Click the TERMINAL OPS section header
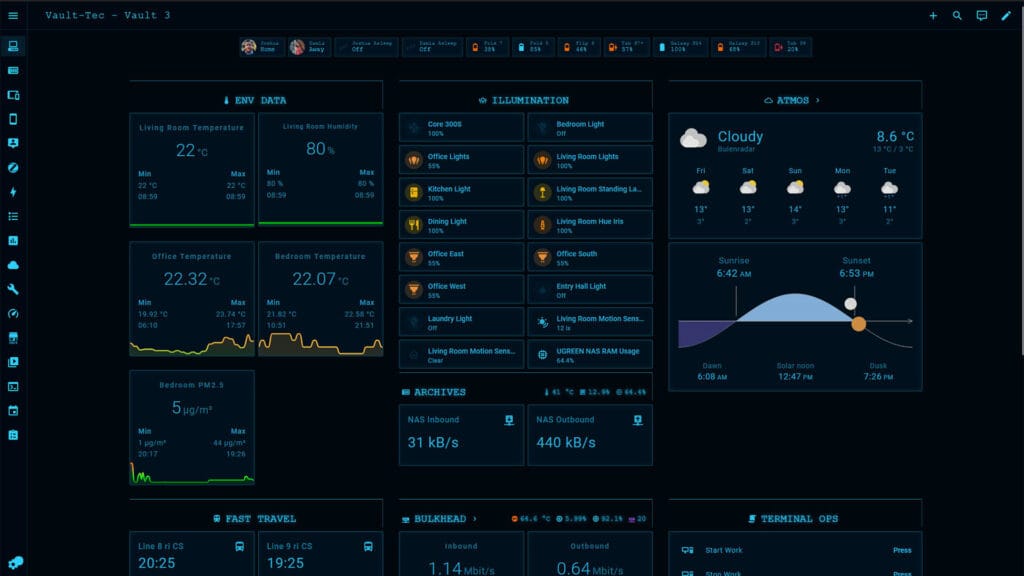 pos(793,519)
